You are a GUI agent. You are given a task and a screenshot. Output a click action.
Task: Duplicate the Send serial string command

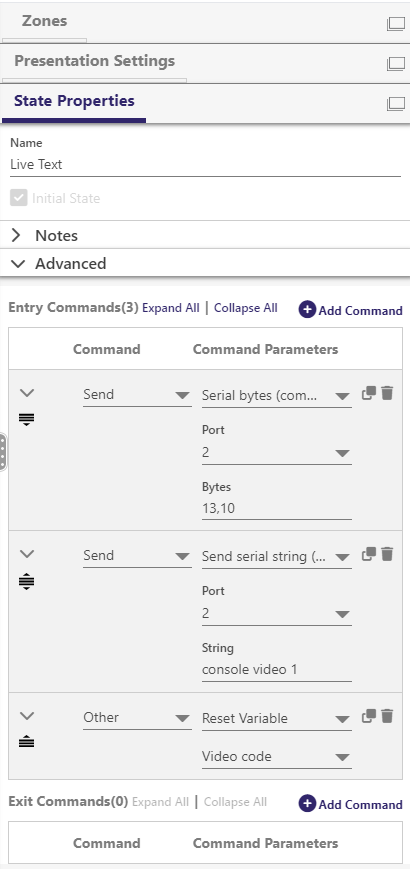[x=368, y=554]
